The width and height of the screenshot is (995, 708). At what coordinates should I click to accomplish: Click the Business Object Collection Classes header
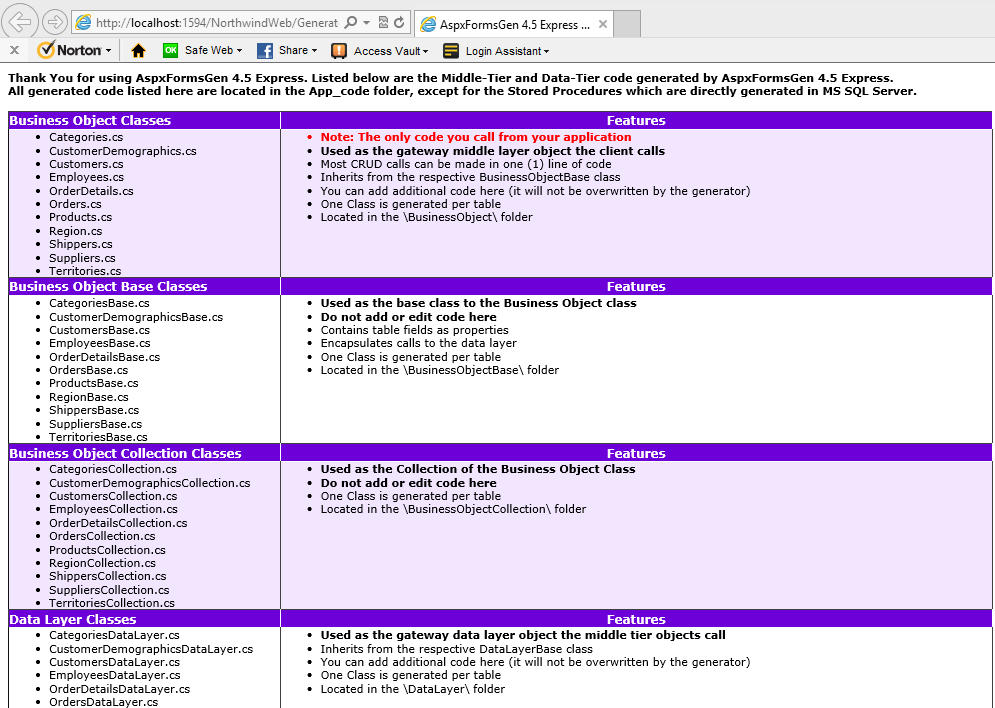click(125, 454)
